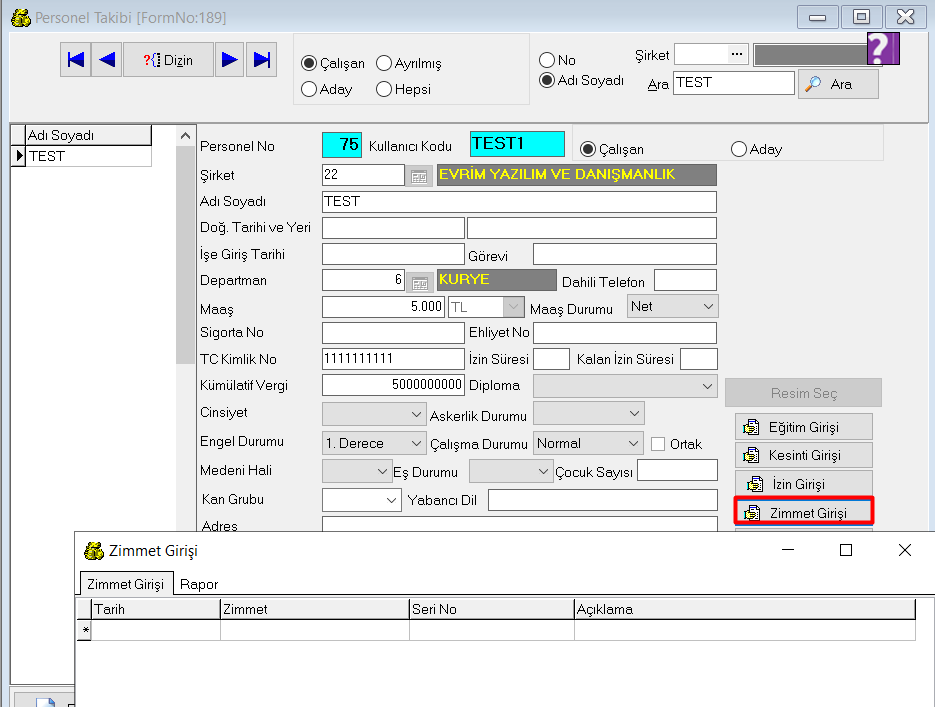Click the Görevi field
935x707 pixels.
(625, 254)
